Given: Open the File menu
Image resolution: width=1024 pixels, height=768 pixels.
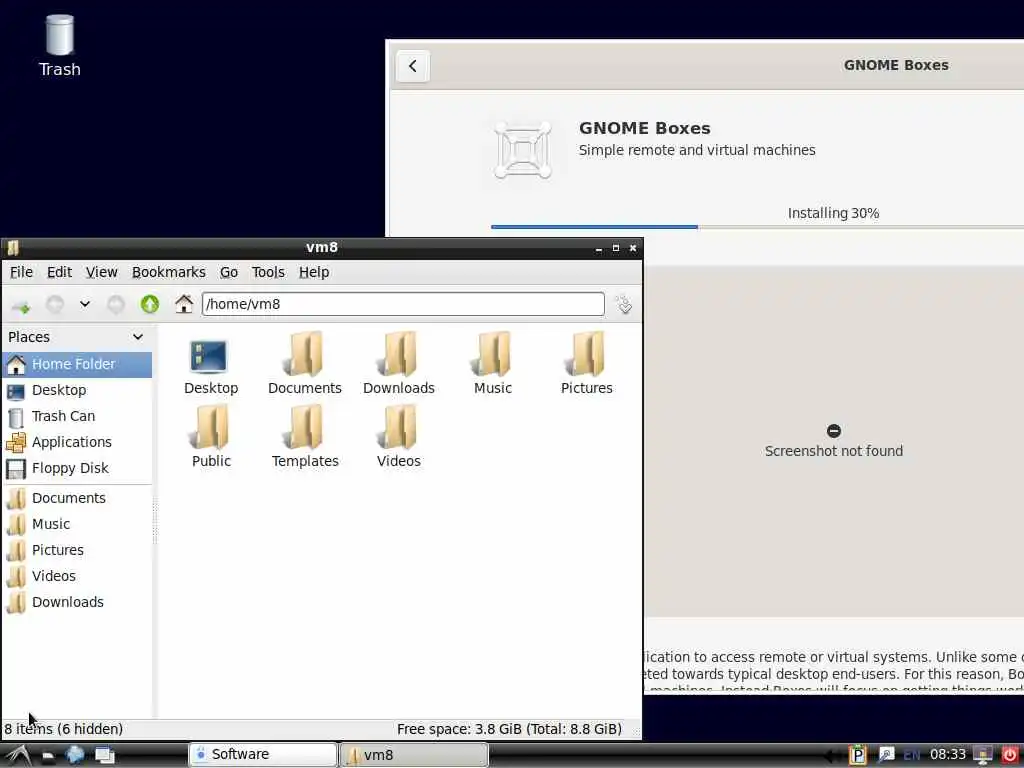Looking at the screenshot, I should point(21,272).
